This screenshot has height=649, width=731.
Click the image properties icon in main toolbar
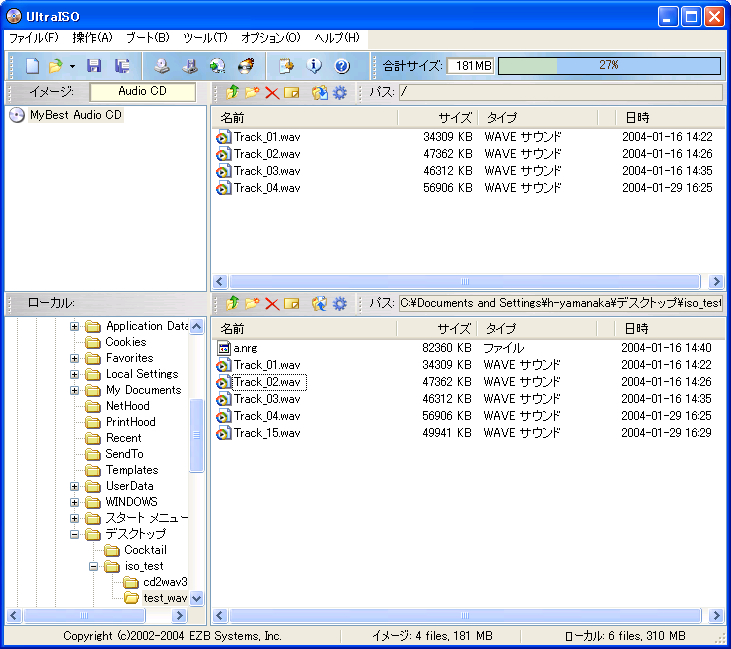pos(286,66)
